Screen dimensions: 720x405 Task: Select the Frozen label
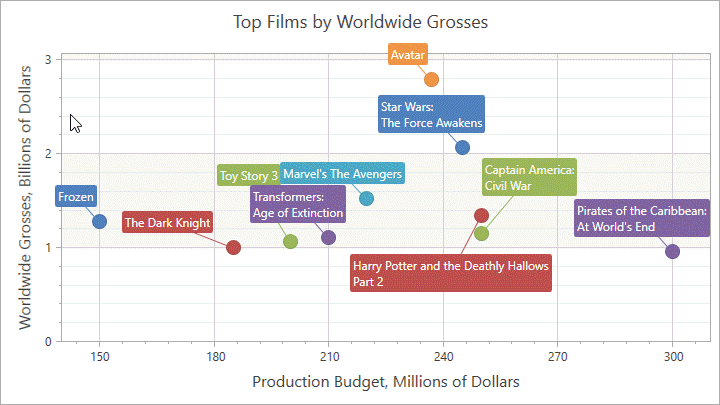coord(76,196)
